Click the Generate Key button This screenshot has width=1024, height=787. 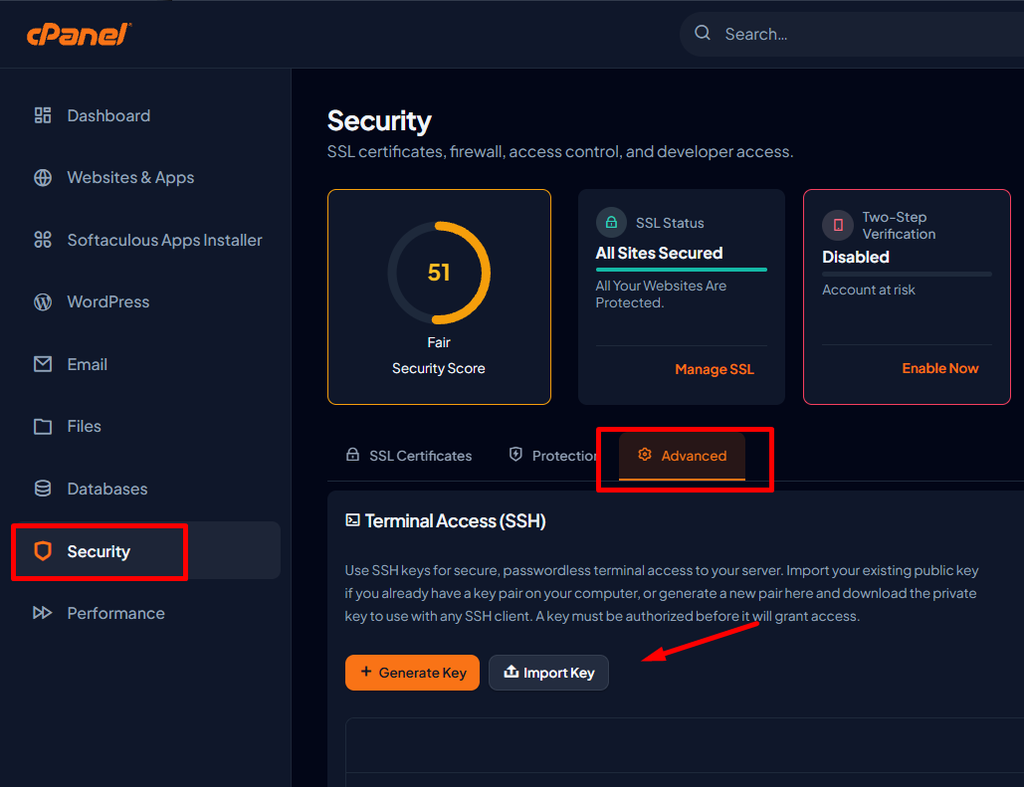click(412, 673)
